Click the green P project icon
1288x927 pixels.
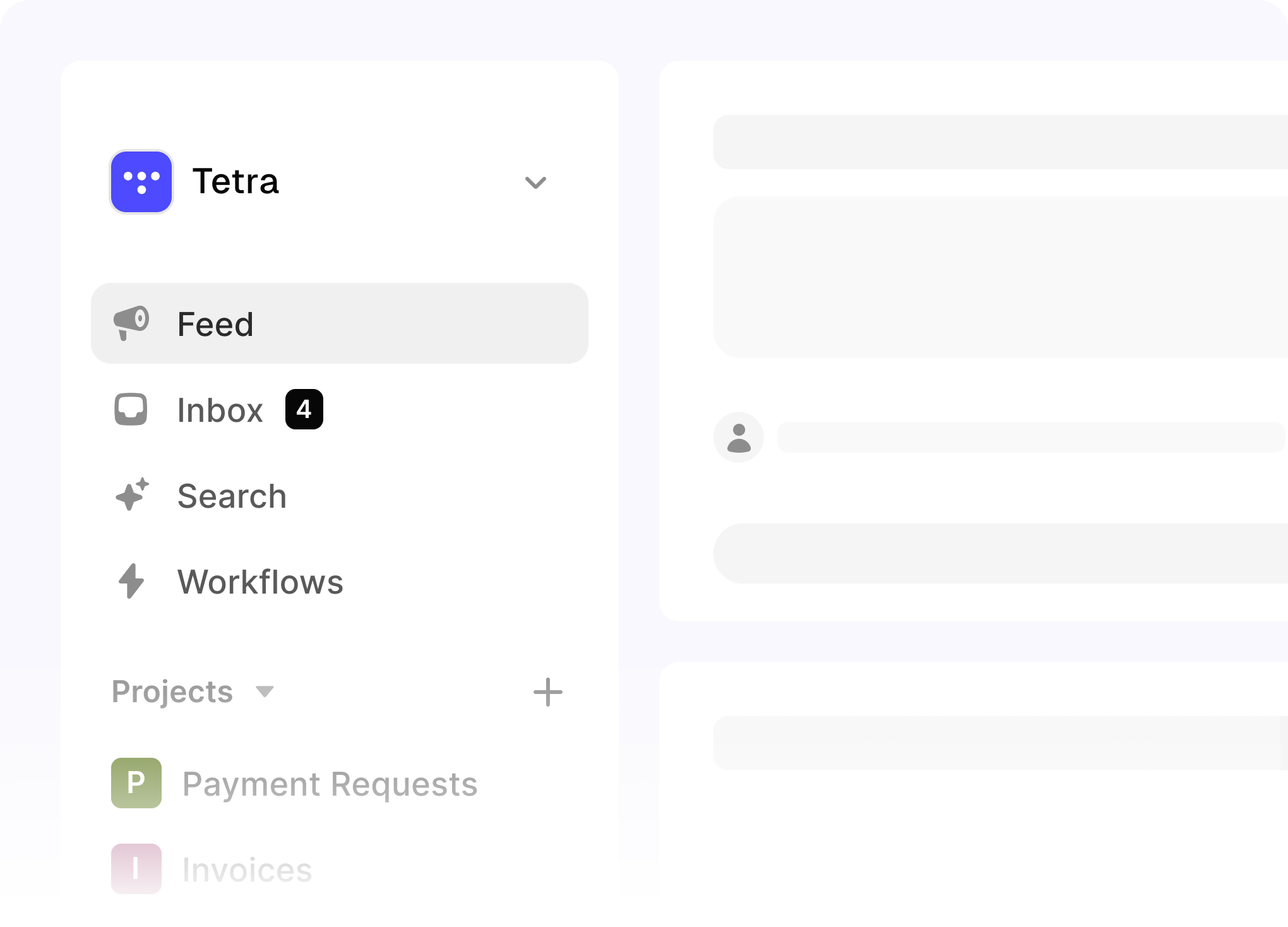tap(136, 783)
